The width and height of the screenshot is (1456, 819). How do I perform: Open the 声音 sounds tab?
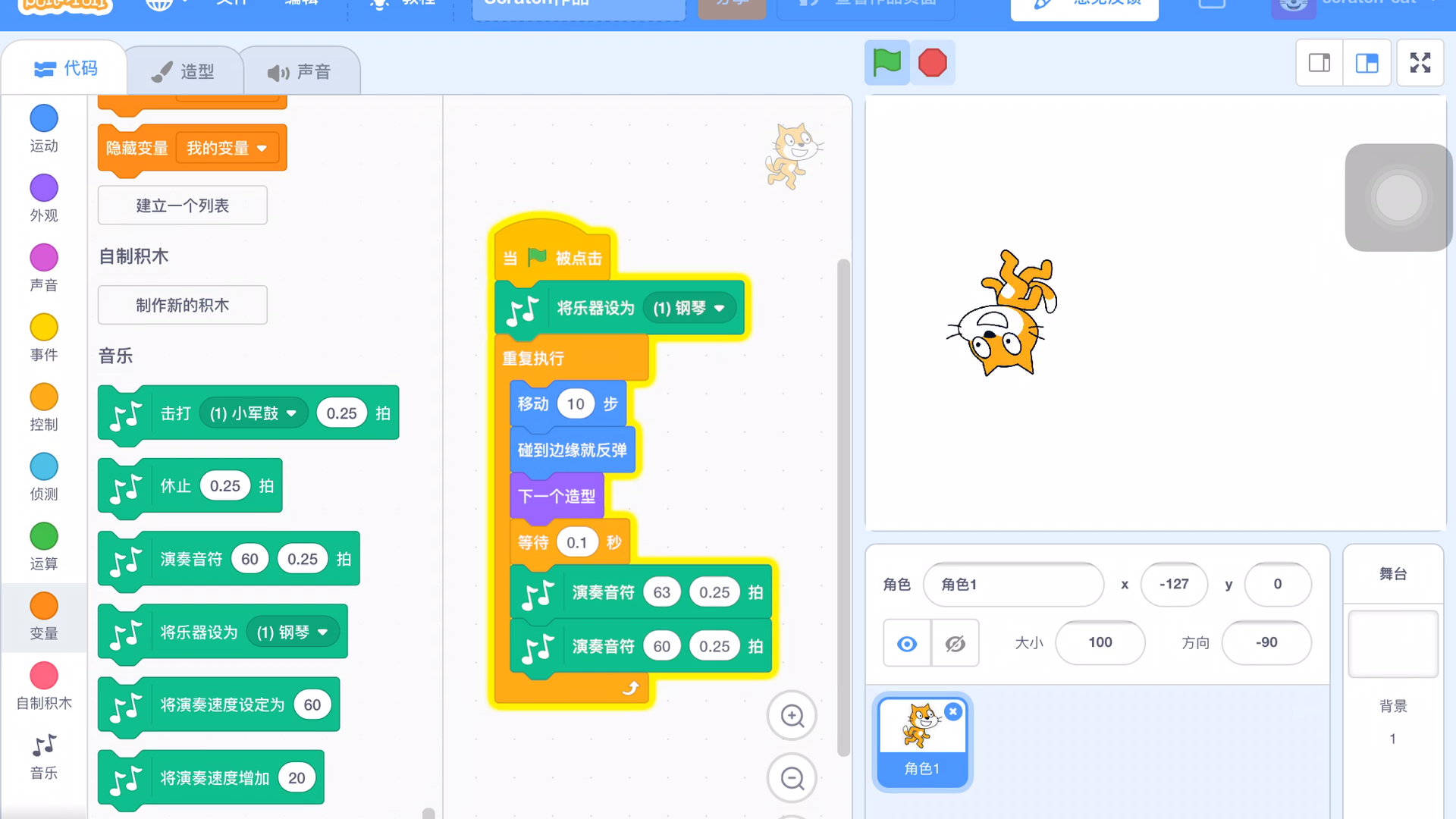(x=300, y=71)
